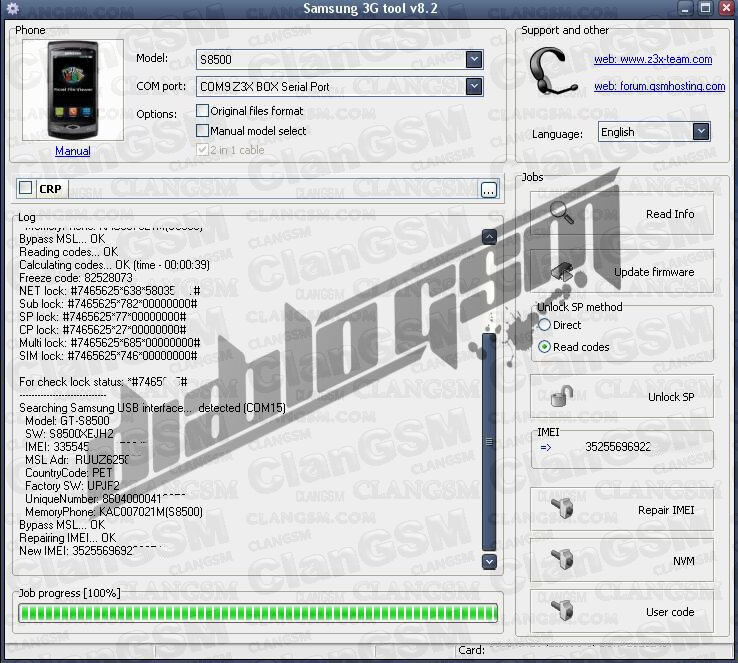
Task: Click the Factory SW: UPJF2 line
Action: (x=72, y=486)
